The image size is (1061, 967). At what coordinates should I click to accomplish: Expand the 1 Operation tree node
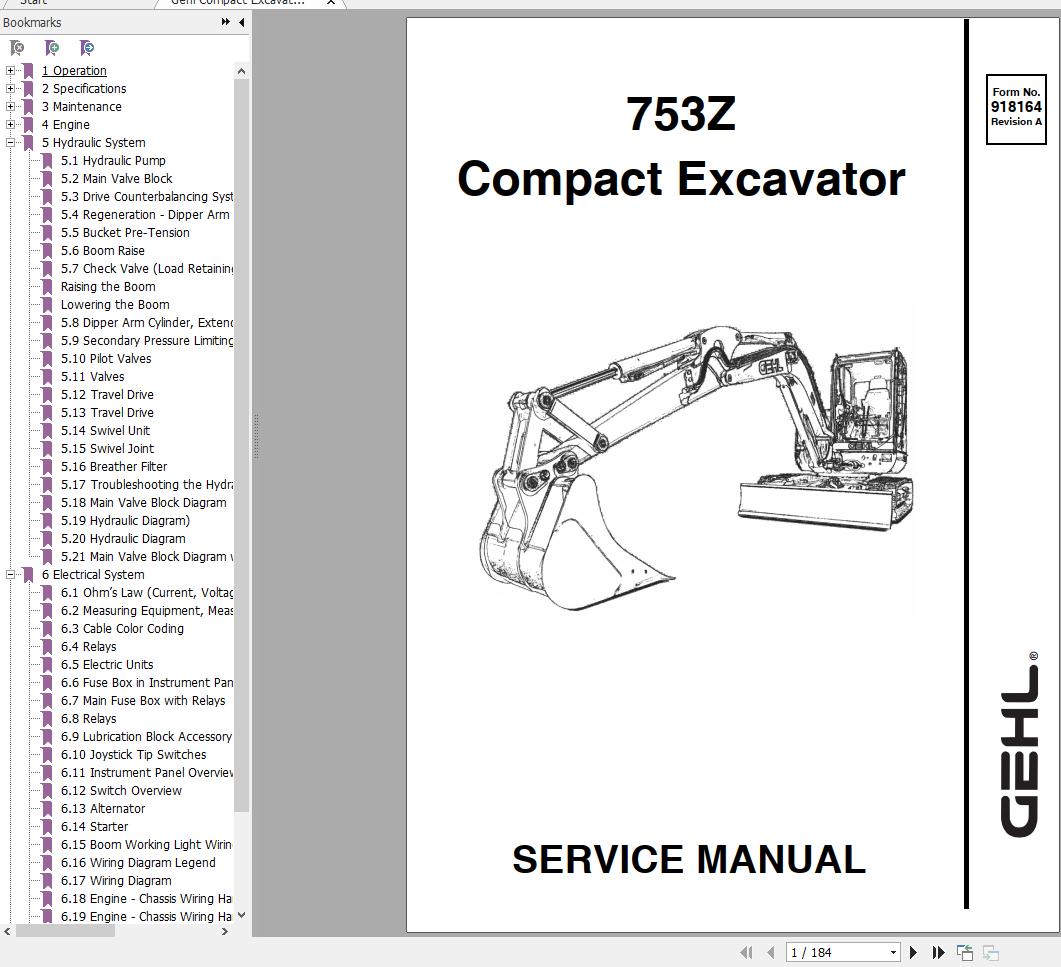[9, 70]
